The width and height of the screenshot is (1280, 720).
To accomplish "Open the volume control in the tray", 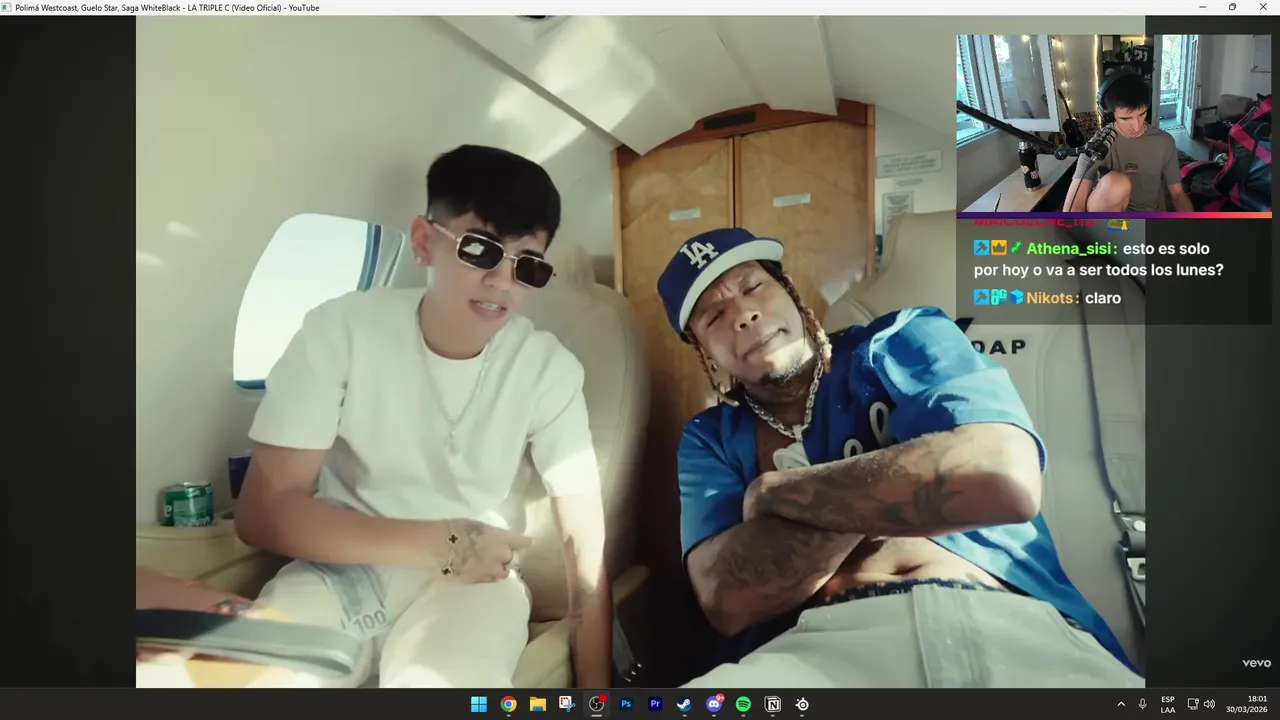I will coord(1209,704).
